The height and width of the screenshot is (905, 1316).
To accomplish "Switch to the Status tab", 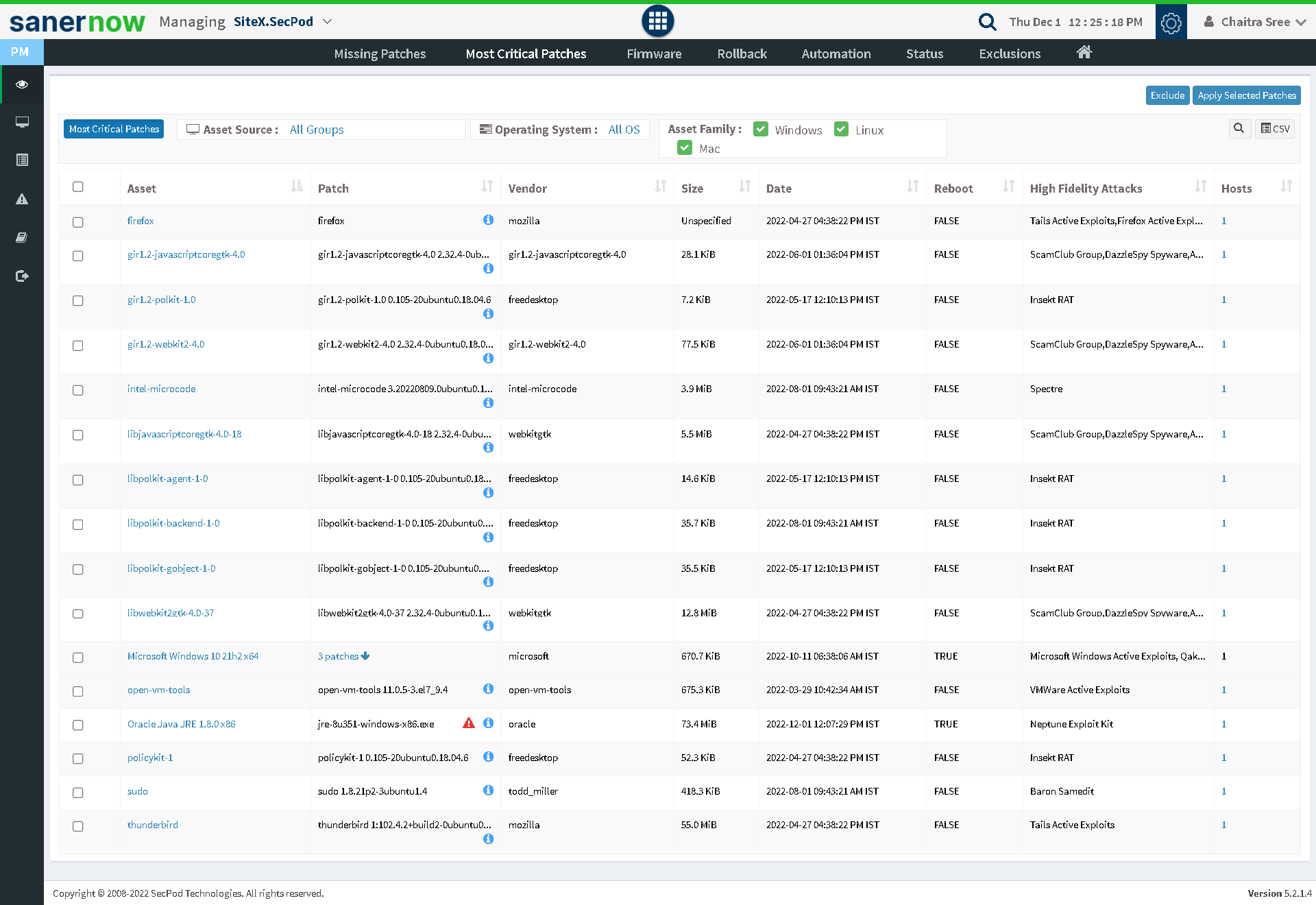I will point(925,53).
